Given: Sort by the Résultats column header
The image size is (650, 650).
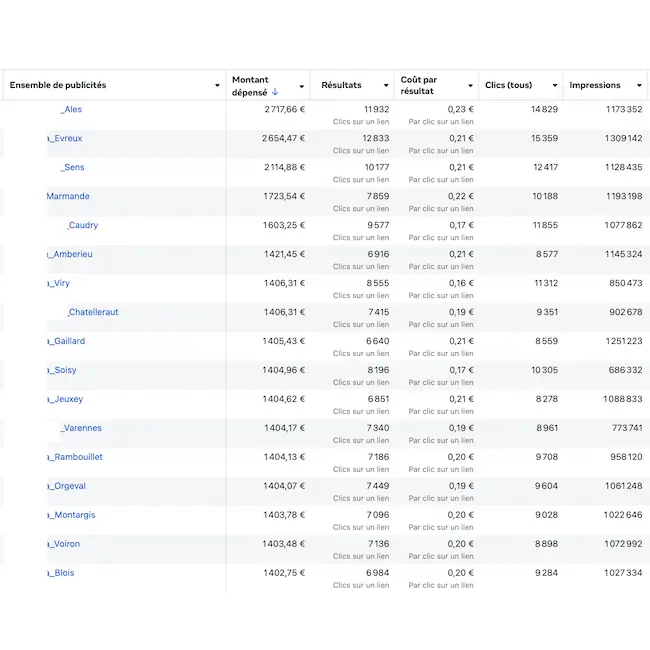Looking at the screenshot, I should (x=341, y=85).
